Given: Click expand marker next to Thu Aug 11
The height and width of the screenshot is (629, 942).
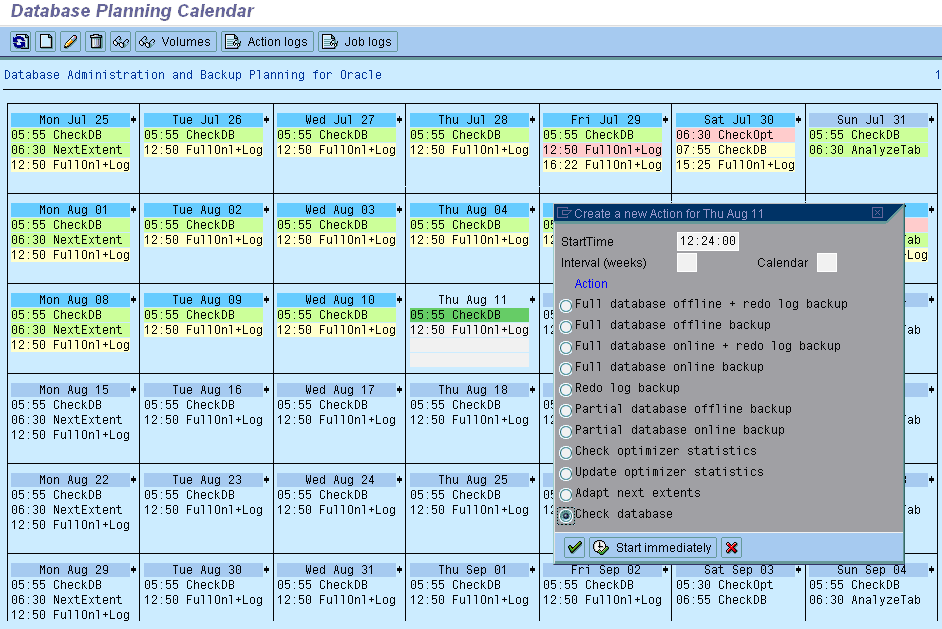Looking at the screenshot, I should pyautogui.click(x=532, y=300).
